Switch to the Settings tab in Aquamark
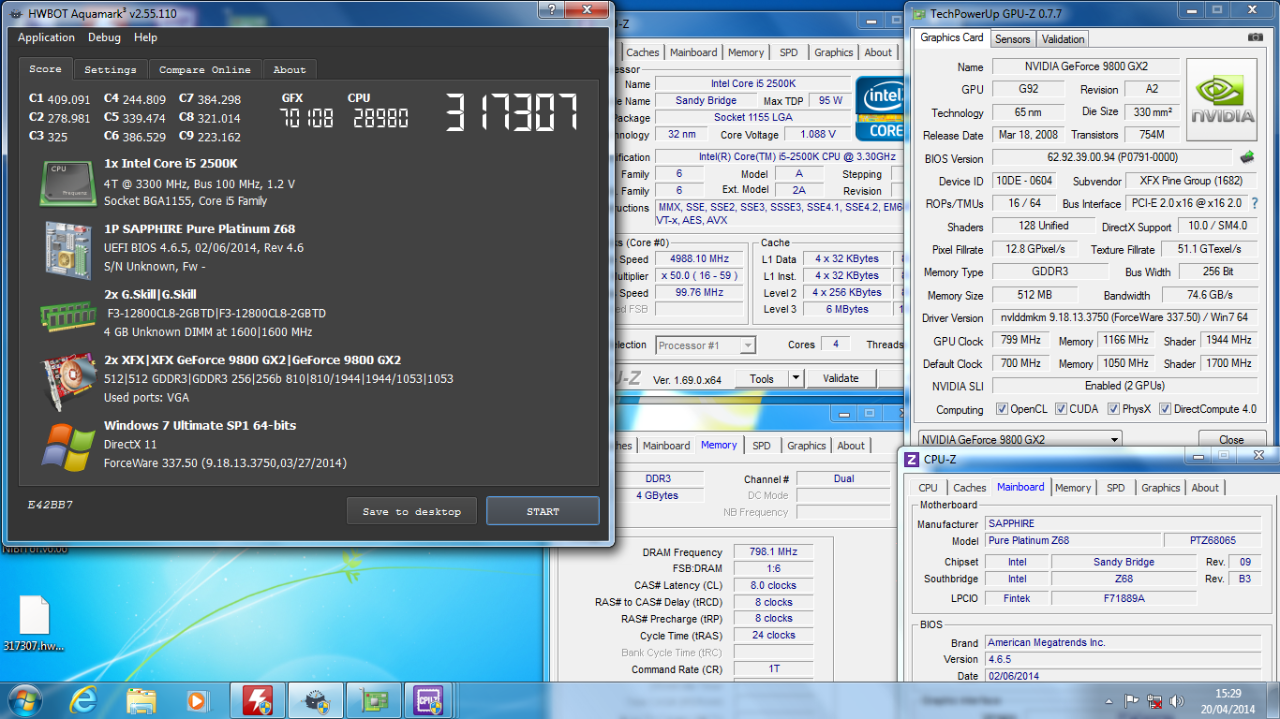1280x719 pixels. (x=110, y=70)
